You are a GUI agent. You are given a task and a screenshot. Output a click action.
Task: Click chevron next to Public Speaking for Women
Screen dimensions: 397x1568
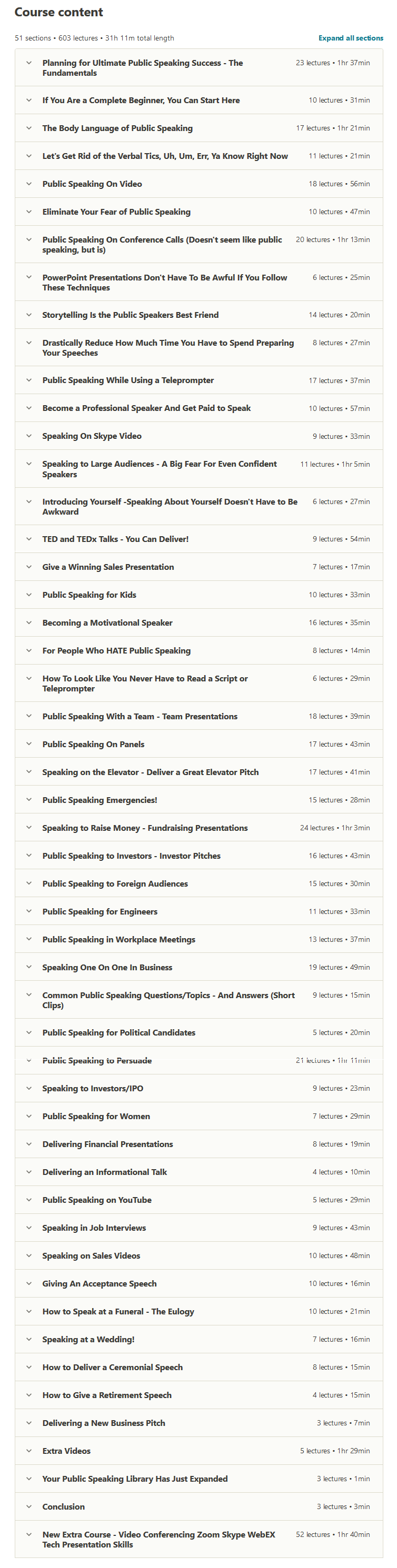[28, 1115]
